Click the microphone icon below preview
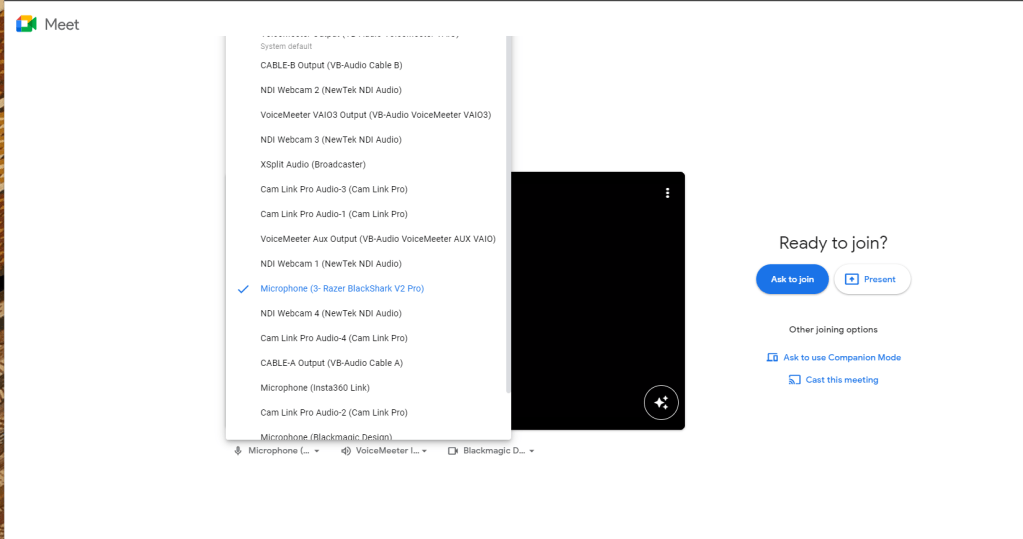Image resolution: width=1023 pixels, height=539 pixels. click(237, 451)
